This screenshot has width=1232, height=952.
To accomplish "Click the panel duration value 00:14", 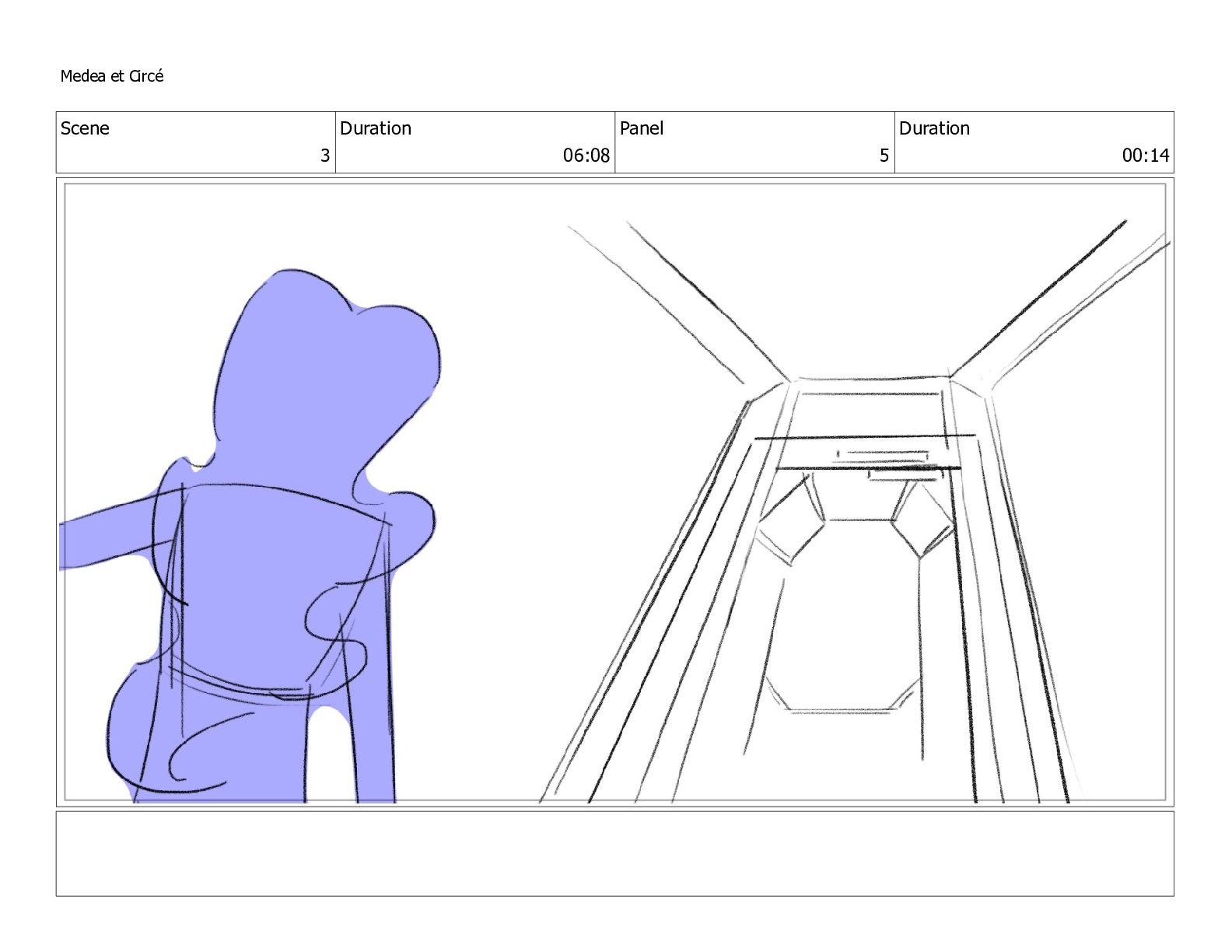I will tap(1146, 156).
